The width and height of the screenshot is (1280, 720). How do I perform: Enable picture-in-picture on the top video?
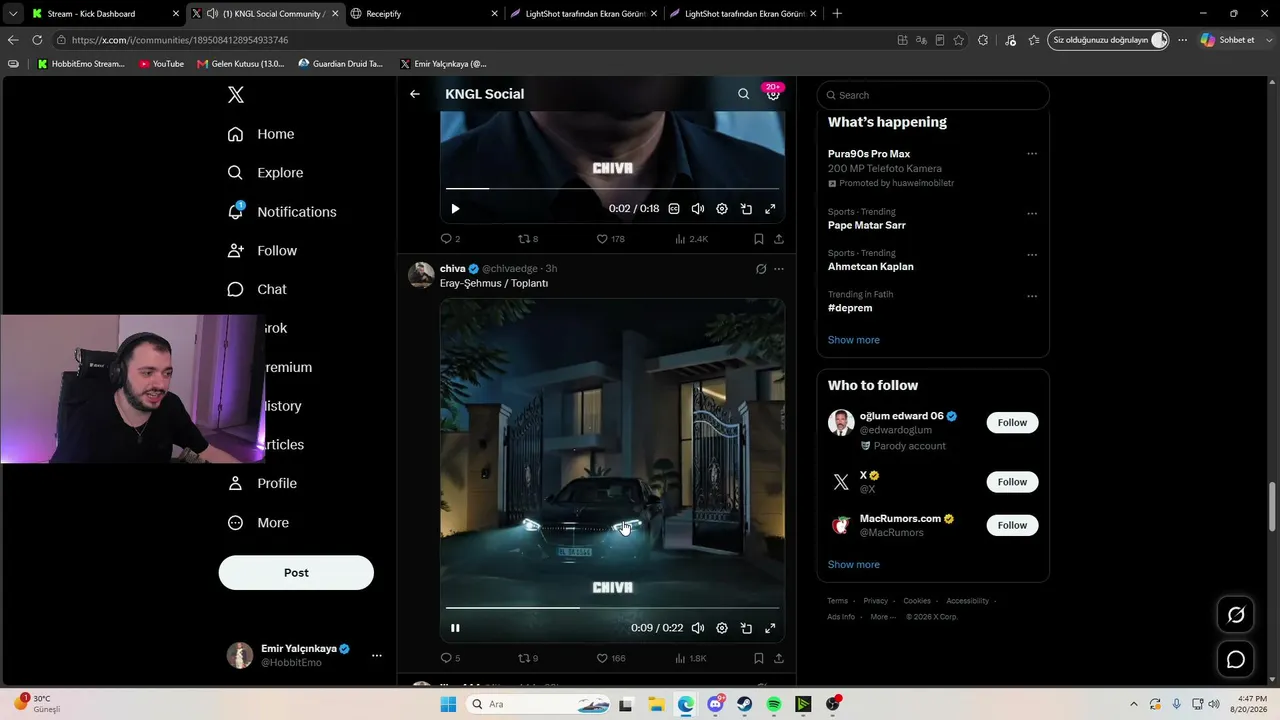coord(746,209)
